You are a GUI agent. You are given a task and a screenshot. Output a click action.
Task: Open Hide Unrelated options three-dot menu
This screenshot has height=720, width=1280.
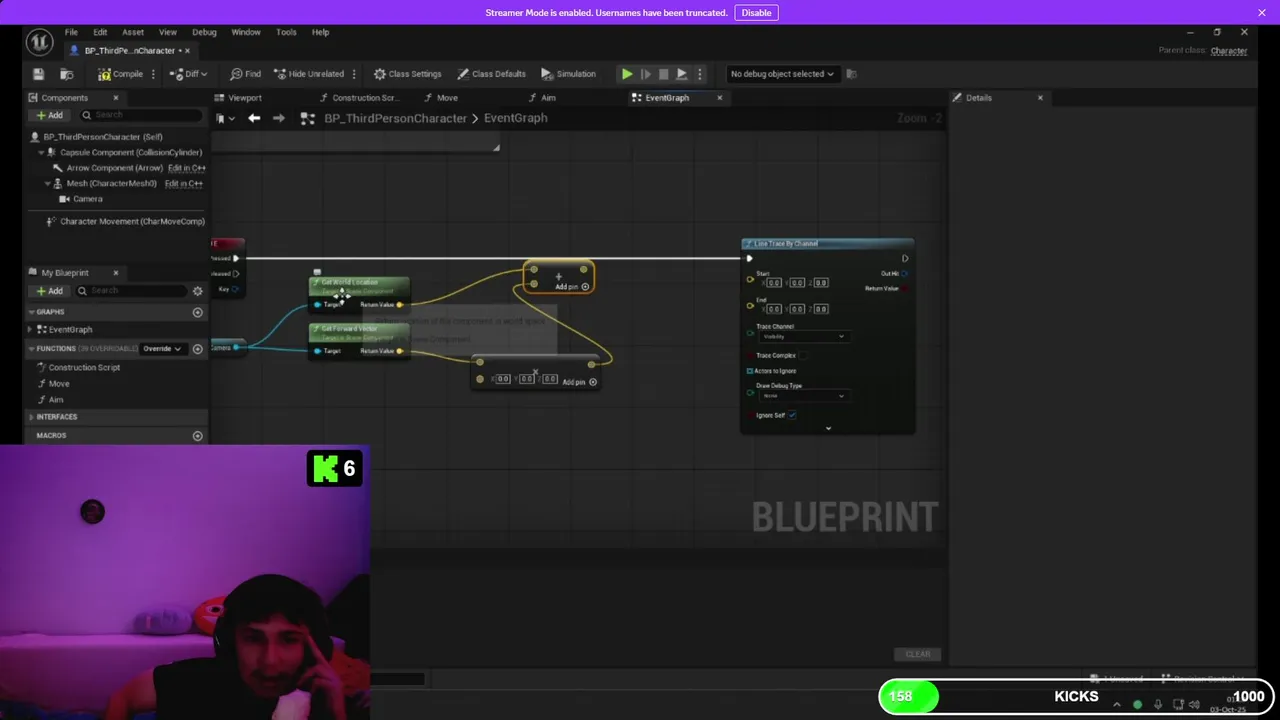click(354, 74)
